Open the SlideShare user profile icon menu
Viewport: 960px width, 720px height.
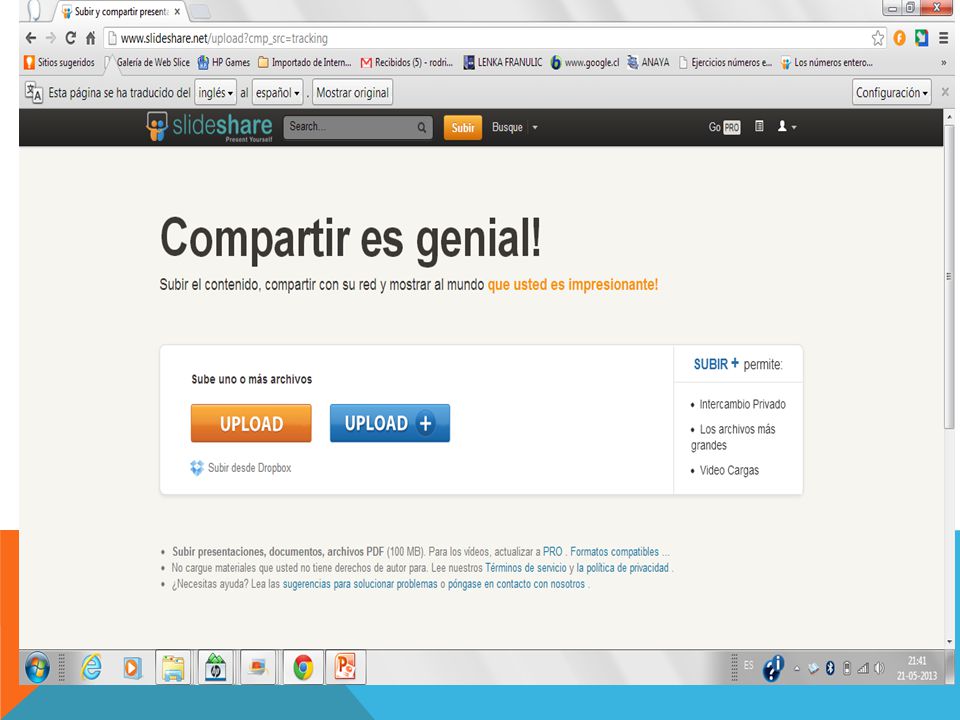(786, 127)
